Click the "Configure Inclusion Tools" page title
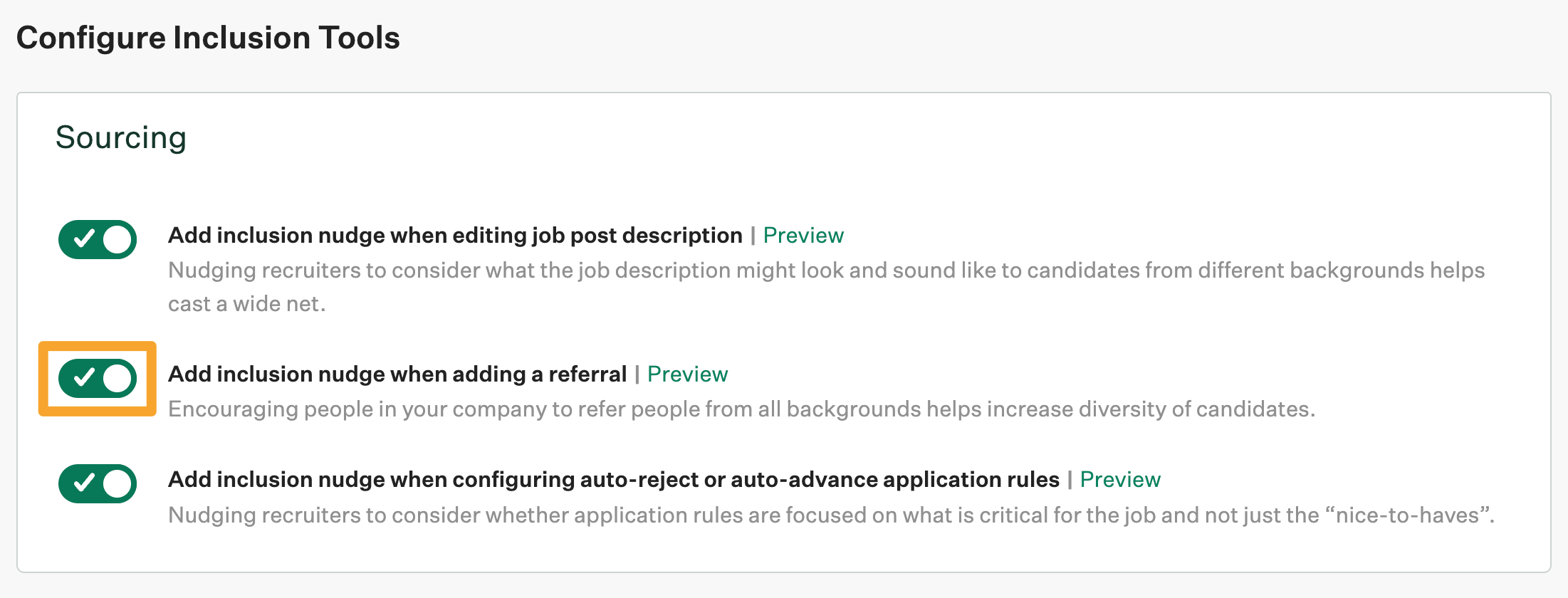Viewport: 1568px width, 598px height. 208,38
